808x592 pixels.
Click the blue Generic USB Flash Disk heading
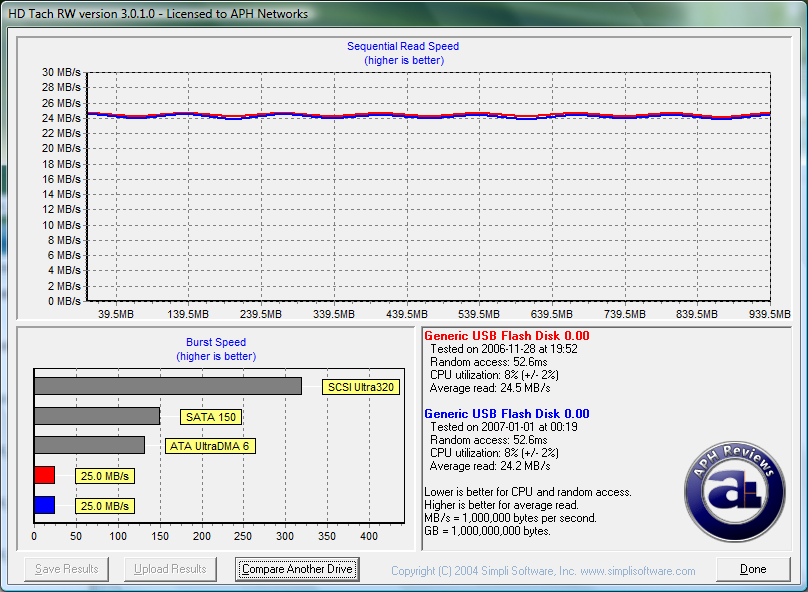[x=506, y=413]
